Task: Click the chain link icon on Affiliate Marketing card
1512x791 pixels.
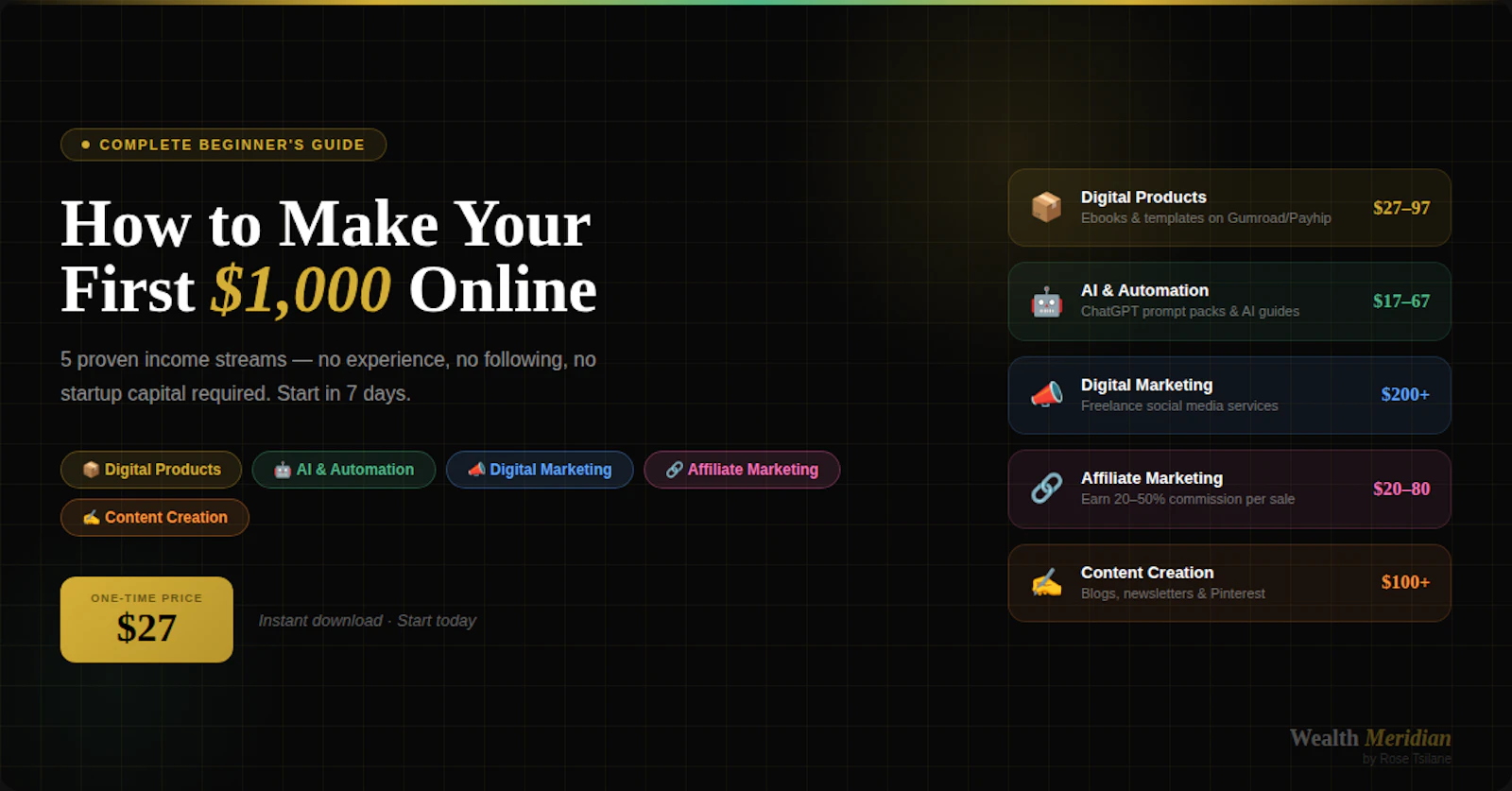Action: pos(1046,489)
